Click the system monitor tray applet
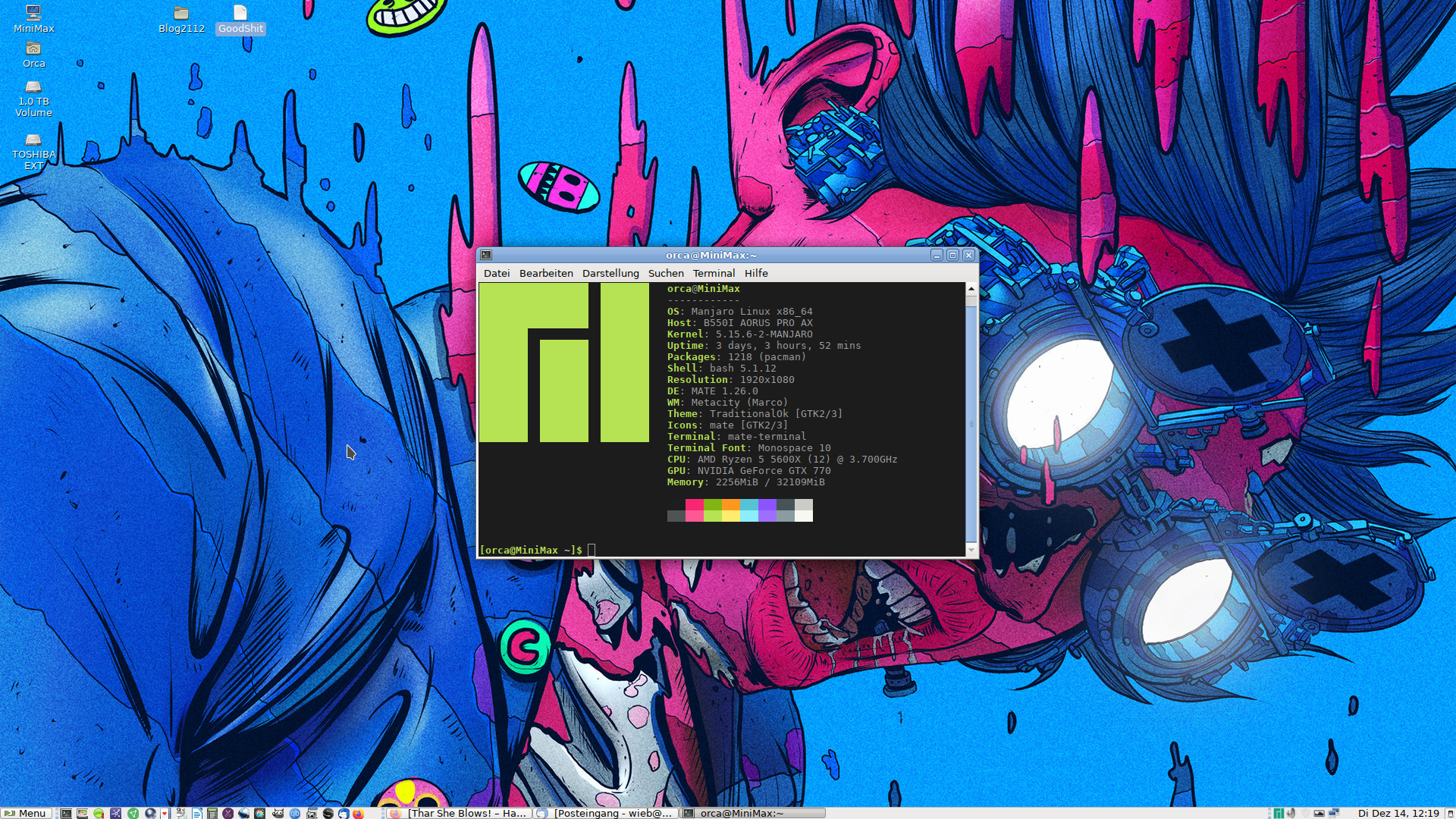Image resolution: width=1456 pixels, height=819 pixels. (x=1319, y=813)
